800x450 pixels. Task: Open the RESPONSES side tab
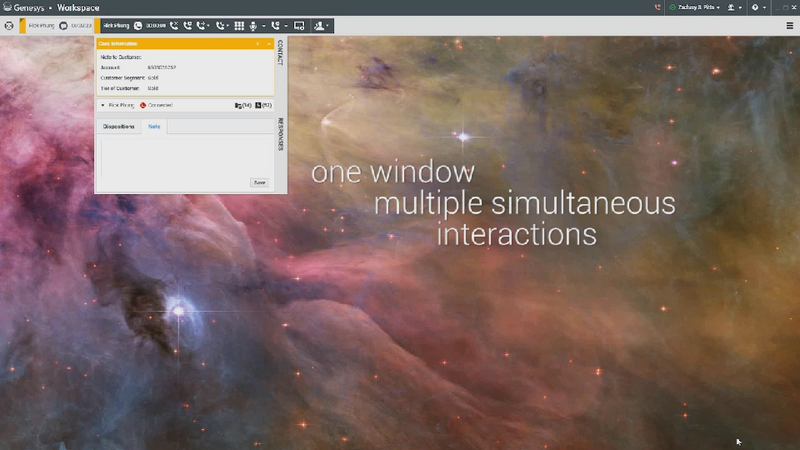pyautogui.click(x=280, y=133)
